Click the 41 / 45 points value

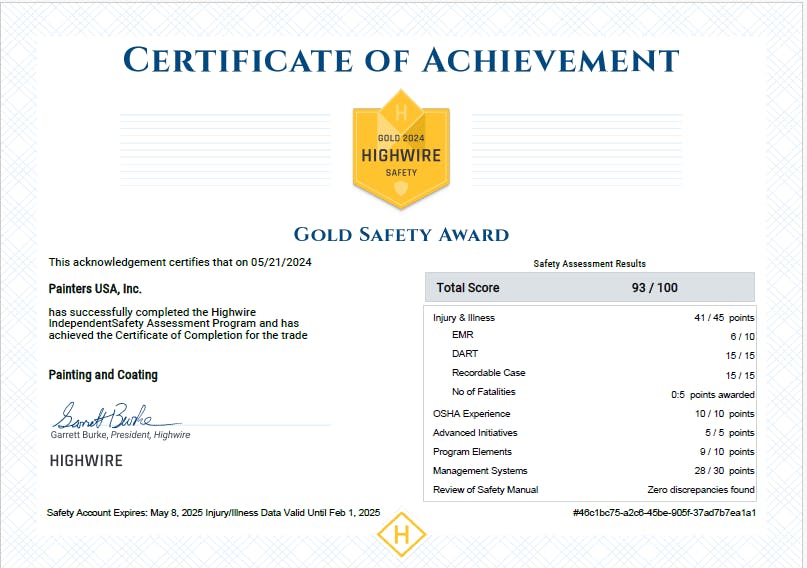click(x=724, y=317)
